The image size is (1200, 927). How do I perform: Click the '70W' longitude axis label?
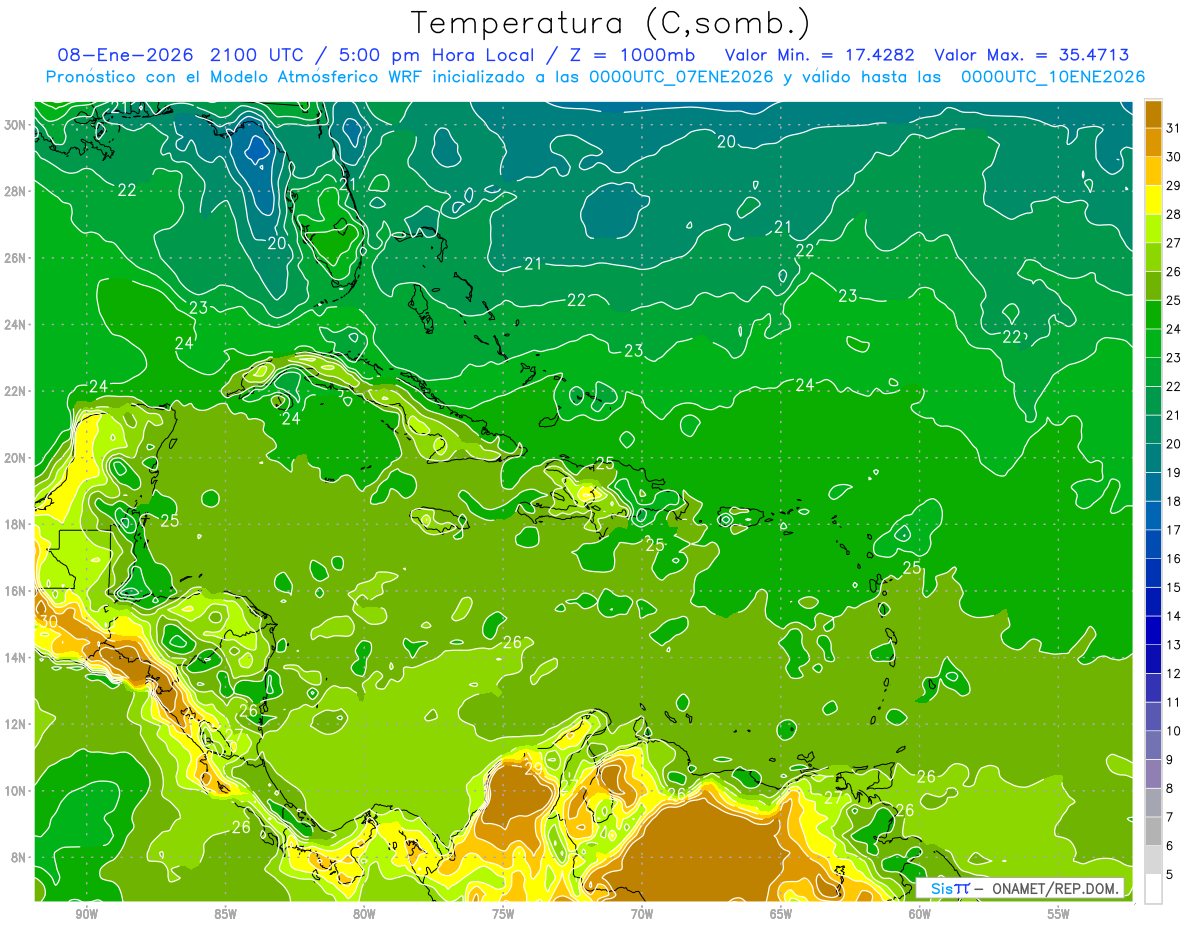(642, 914)
